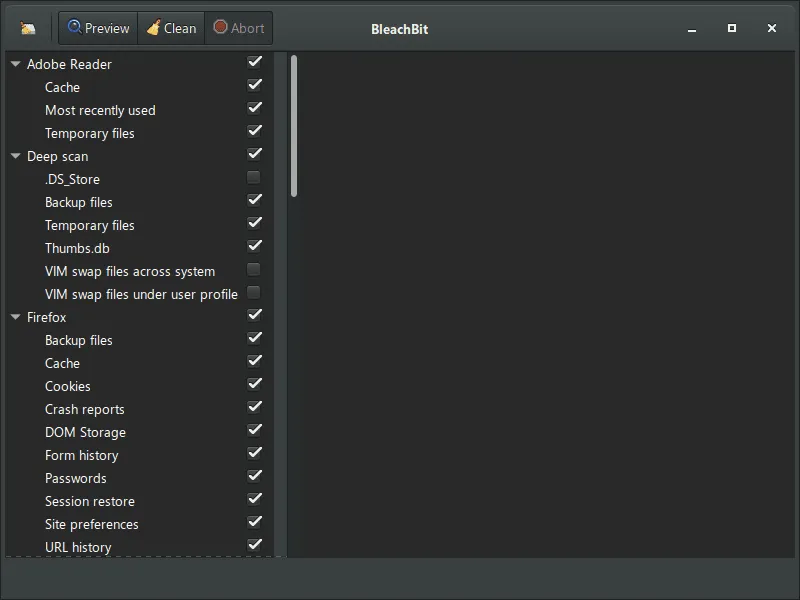
Task: Uncheck Deep scan Temporary files checkbox
Action: [254, 223]
